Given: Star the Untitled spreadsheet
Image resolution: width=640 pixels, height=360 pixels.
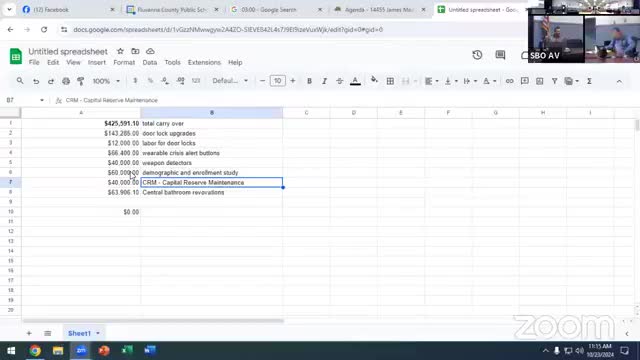Looking at the screenshot, I should (120, 51).
